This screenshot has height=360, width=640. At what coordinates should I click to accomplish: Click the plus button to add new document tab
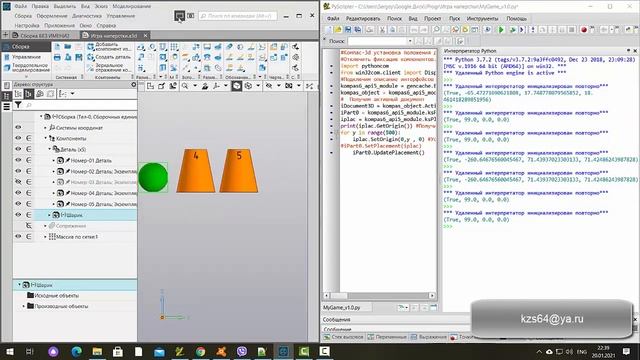(5, 35)
